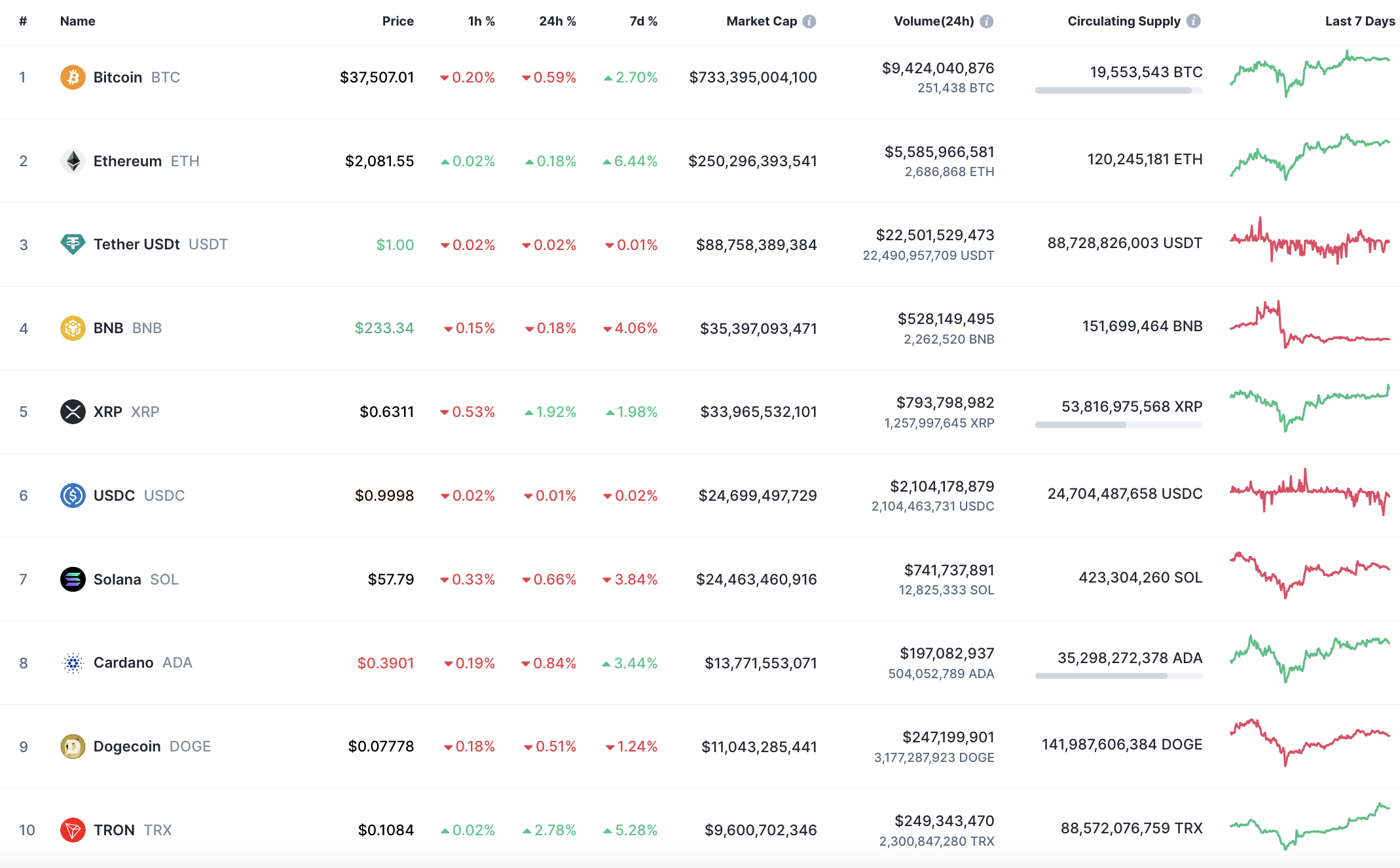Click the Volume(24h) info icon
The height and width of the screenshot is (868, 1400).
987,22
